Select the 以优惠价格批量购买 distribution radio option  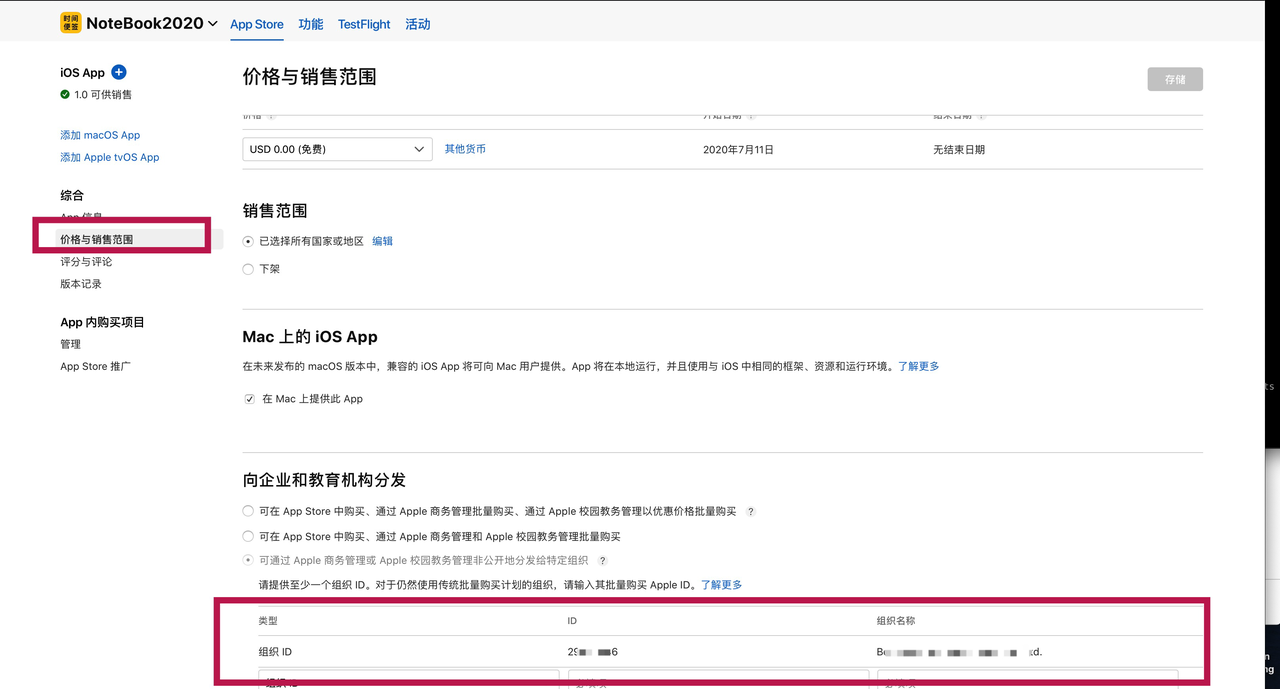pos(248,511)
